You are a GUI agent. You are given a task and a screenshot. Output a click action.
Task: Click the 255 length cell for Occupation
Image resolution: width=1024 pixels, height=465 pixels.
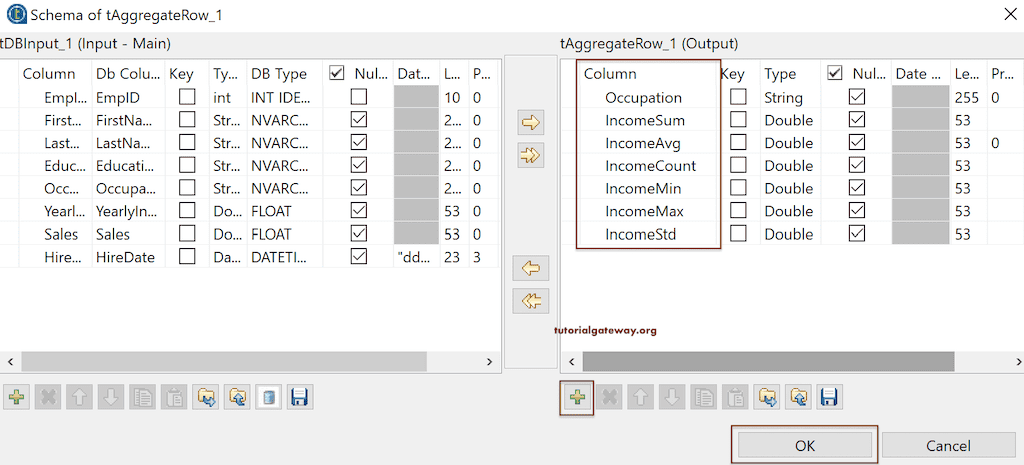[x=967, y=98]
